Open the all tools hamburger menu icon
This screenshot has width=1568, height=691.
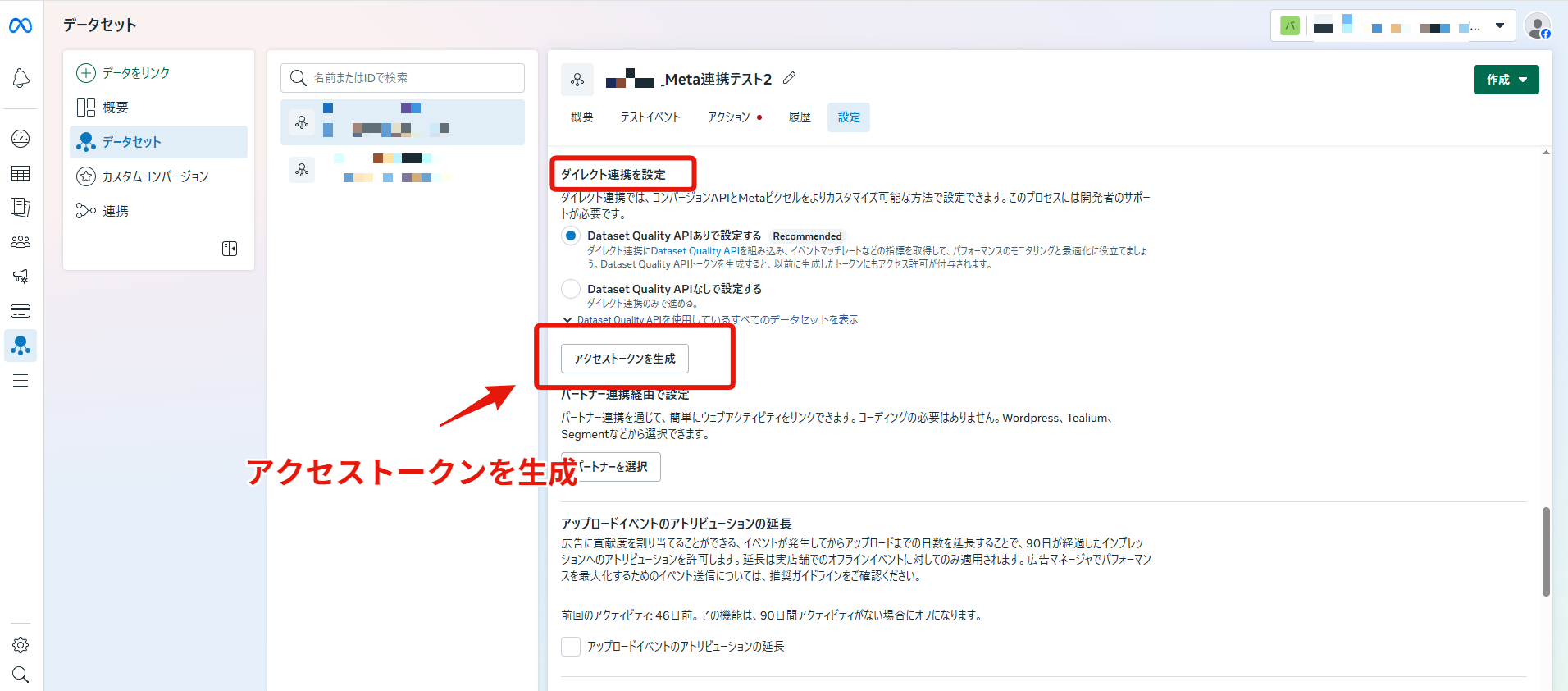pos(21,380)
